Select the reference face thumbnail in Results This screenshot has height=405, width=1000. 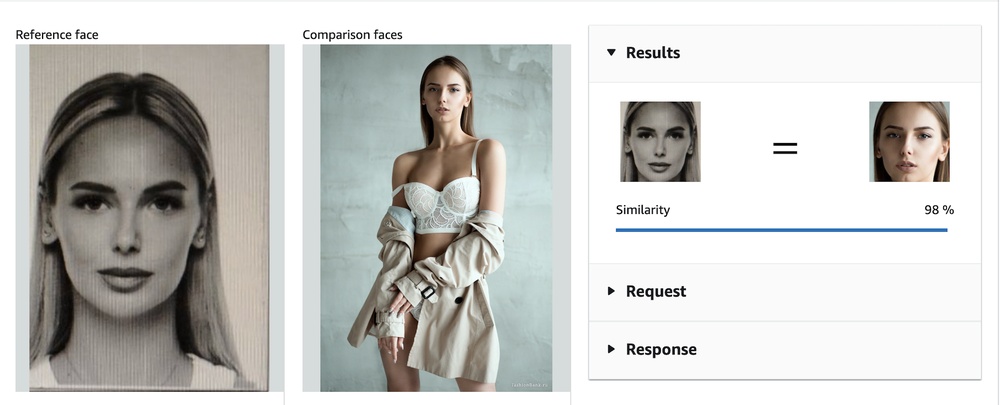tap(660, 142)
